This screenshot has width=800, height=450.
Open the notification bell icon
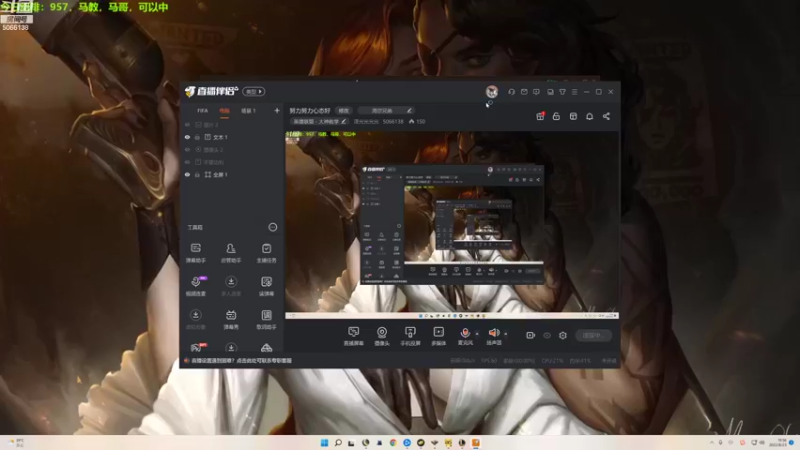point(589,116)
